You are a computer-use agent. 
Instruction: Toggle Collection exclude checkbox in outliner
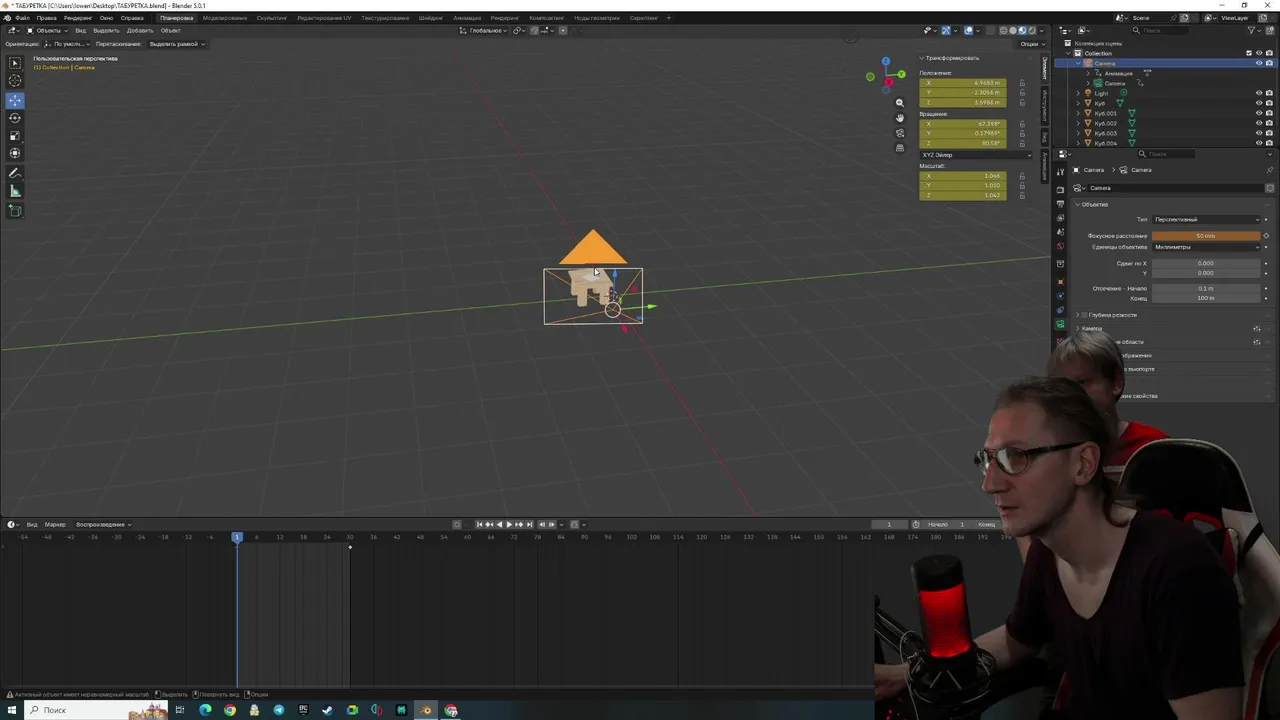[1249, 53]
